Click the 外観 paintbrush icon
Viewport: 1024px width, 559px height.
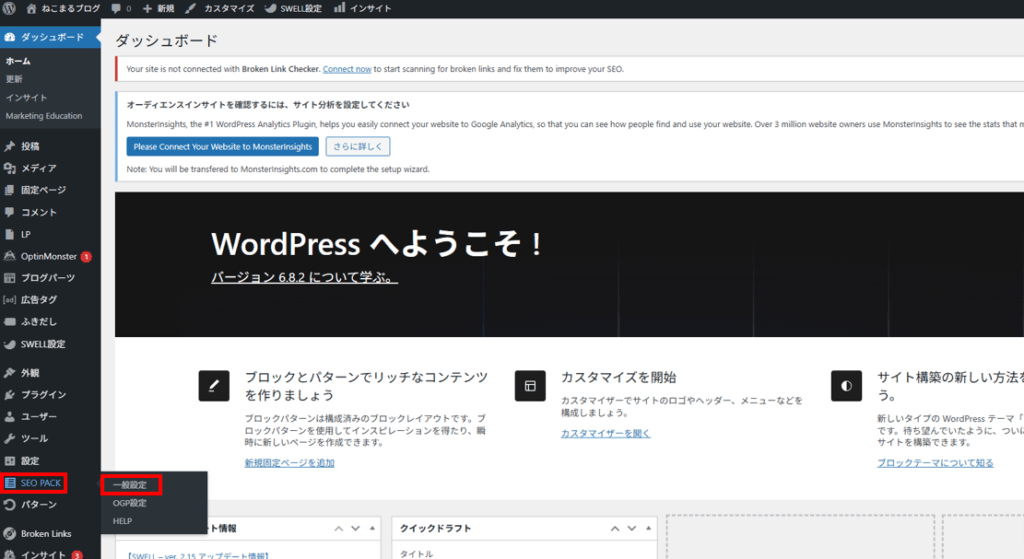point(10,373)
